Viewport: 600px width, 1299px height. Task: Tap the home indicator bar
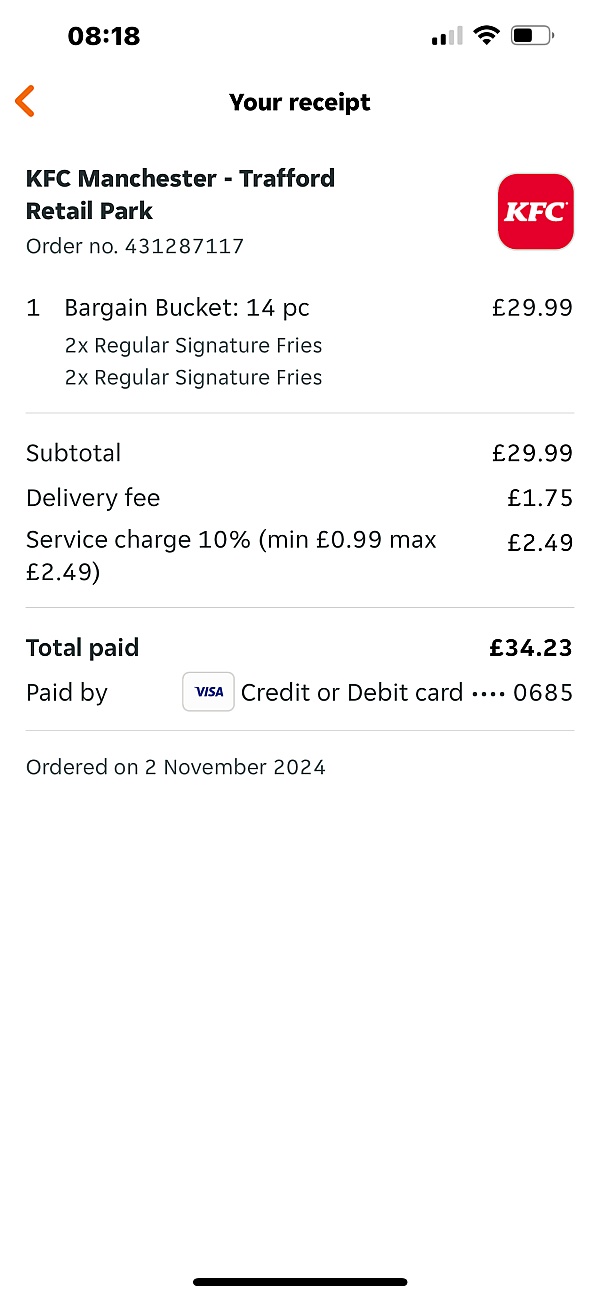point(300,1281)
